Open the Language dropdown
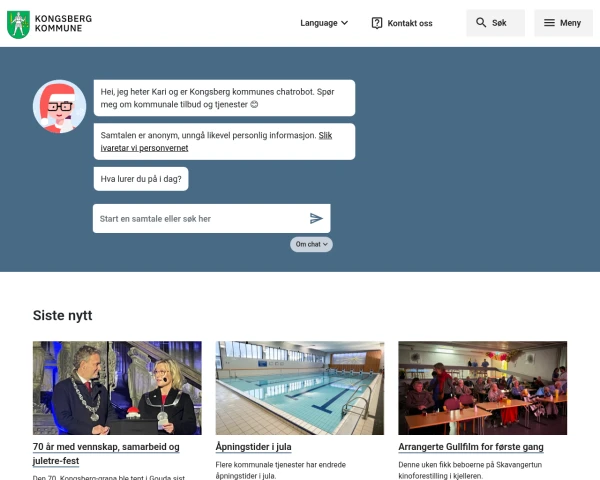The width and height of the screenshot is (600, 480). pyautogui.click(x=324, y=23)
